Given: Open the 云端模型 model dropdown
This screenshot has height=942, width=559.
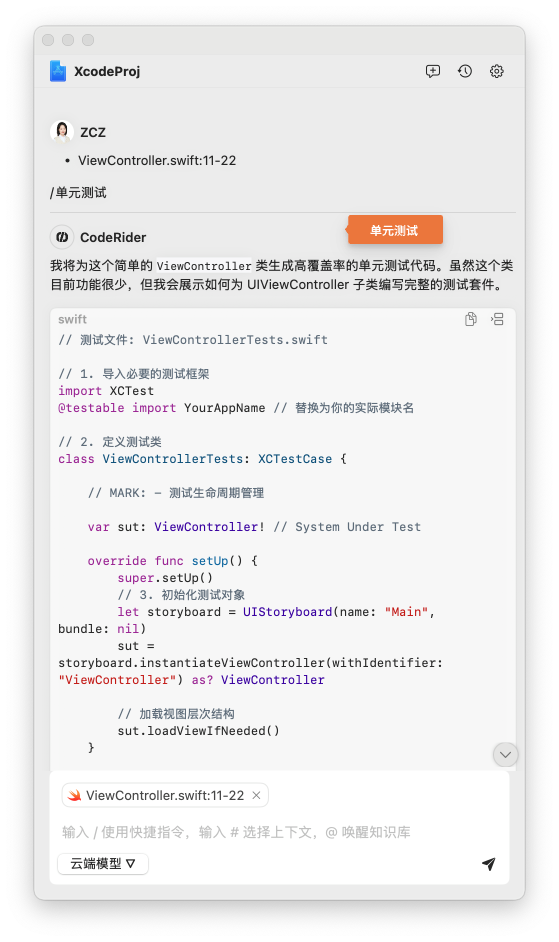Looking at the screenshot, I should coord(103,864).
